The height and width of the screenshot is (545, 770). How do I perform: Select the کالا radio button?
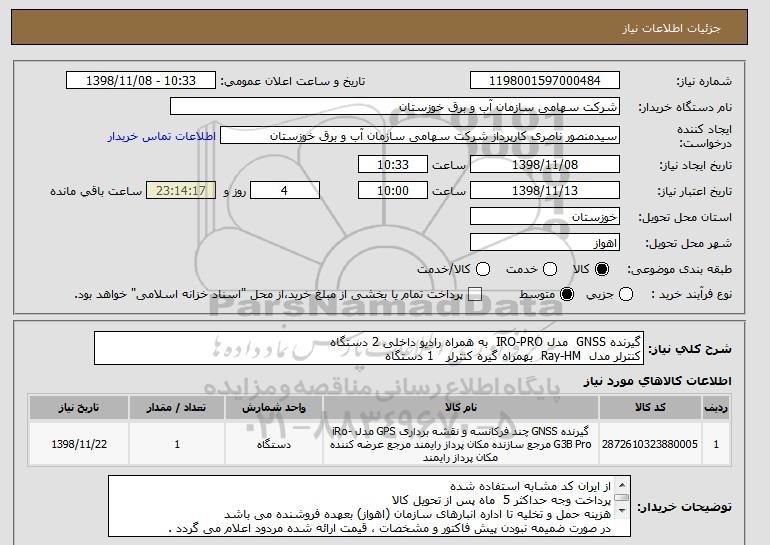[x=602, y=269]
